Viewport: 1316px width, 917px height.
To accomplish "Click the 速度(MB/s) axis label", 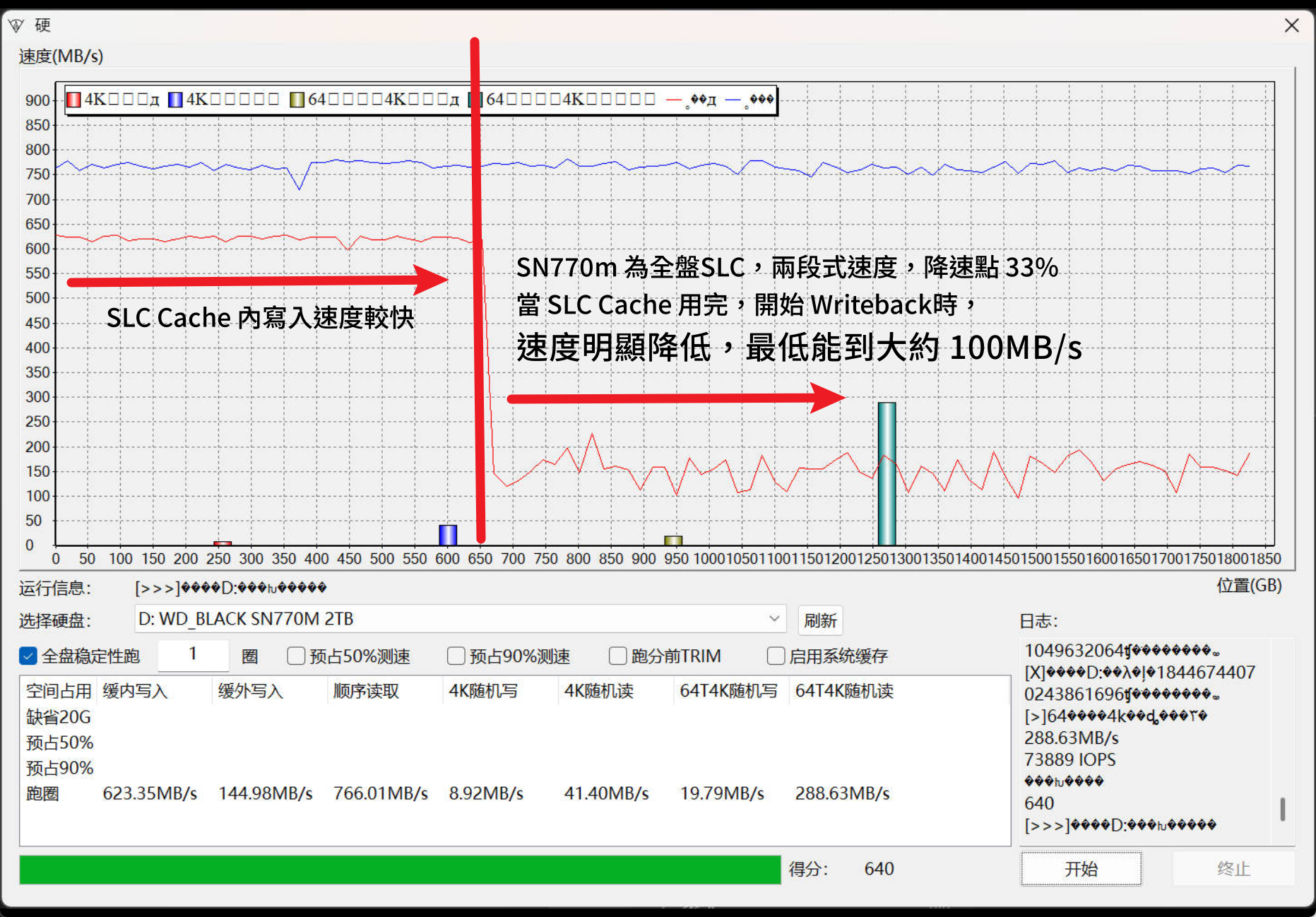I will pyautogui.click(x=61, y=56).
